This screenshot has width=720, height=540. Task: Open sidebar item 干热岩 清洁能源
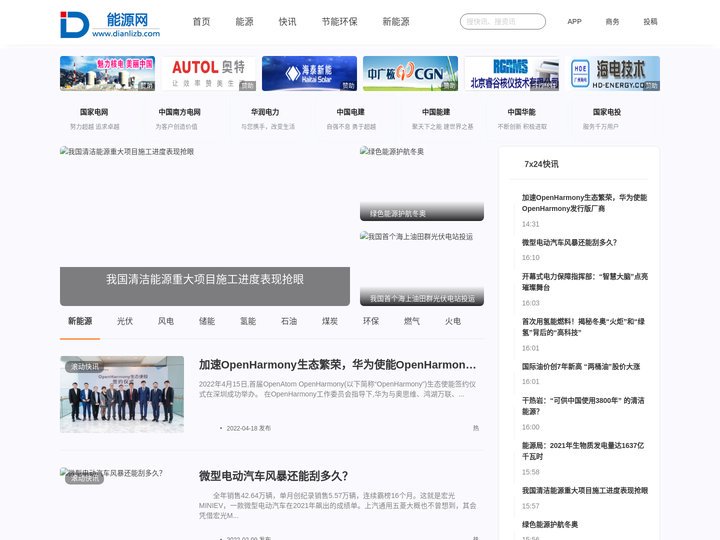coord(583,406)
